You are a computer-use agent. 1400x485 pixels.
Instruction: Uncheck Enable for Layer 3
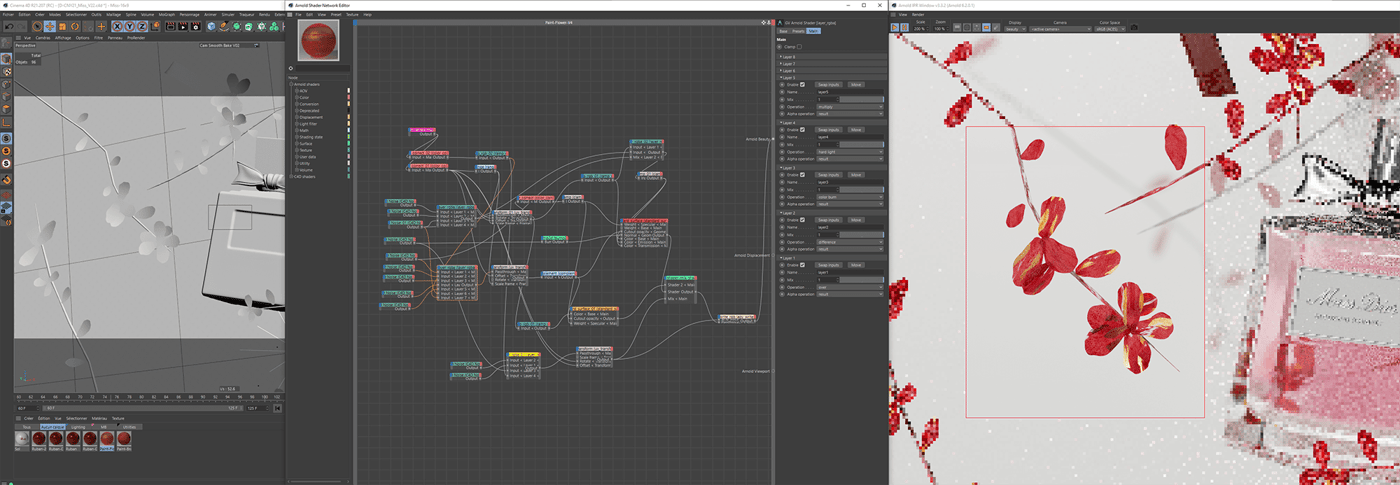tap(802, 175)
